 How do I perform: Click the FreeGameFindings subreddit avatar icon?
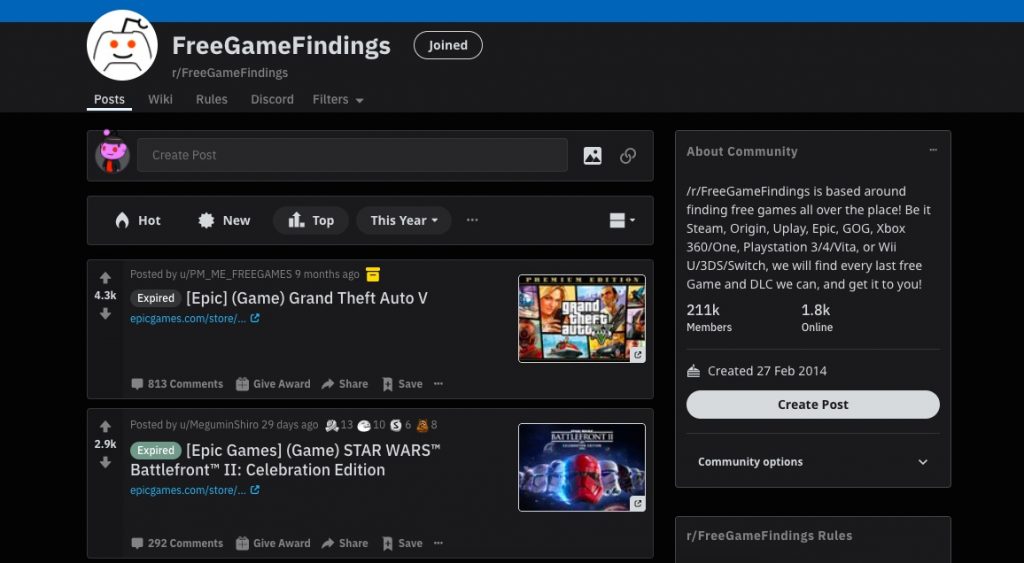click(122, 45)
